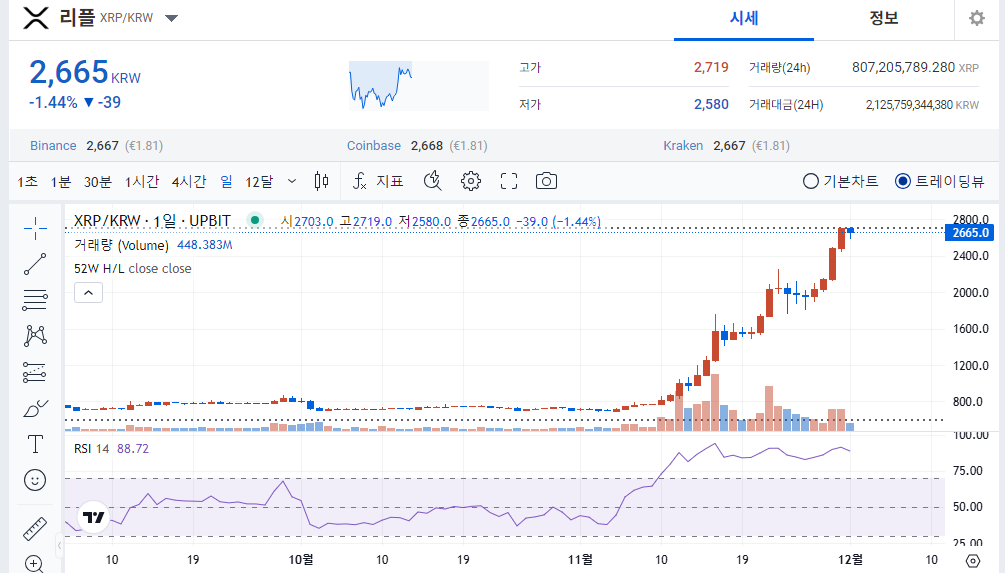Viewport: 1005px width, 573px height.
Task: Click the 2665.0 current price label on axis
Action: [970, 233]
